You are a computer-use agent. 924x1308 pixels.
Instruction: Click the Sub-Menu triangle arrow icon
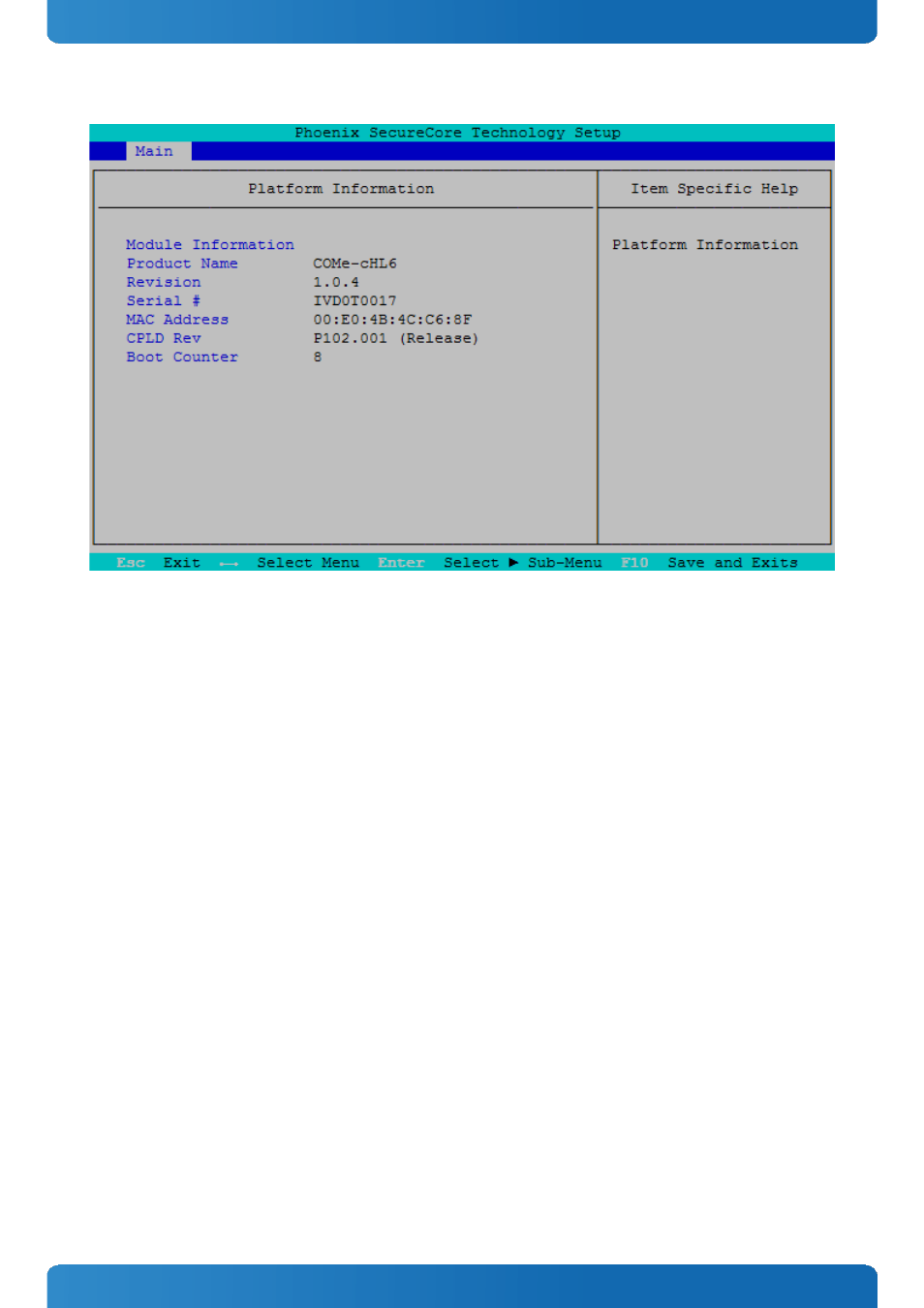(513, 563)
